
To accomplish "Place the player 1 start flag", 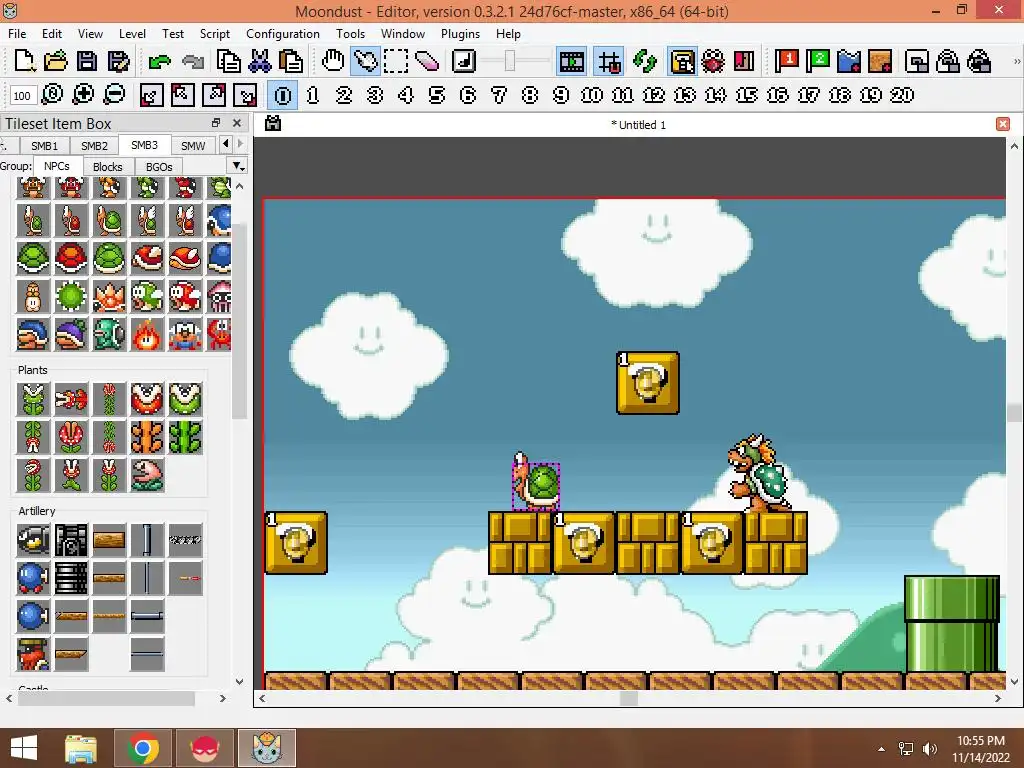I will pyautogui.click(x=787, y=61).
